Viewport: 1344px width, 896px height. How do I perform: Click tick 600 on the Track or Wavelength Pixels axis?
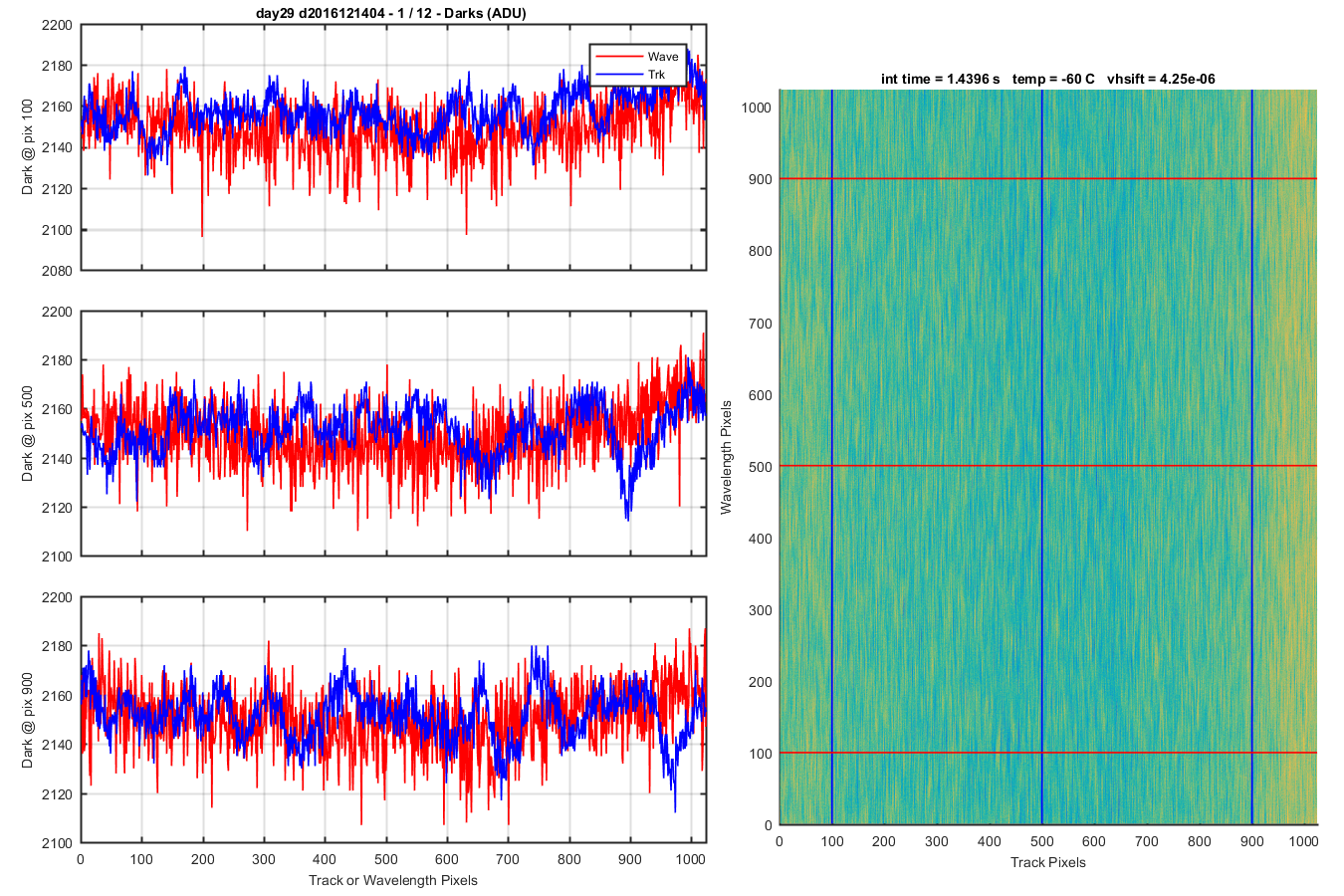coord(447,859)
